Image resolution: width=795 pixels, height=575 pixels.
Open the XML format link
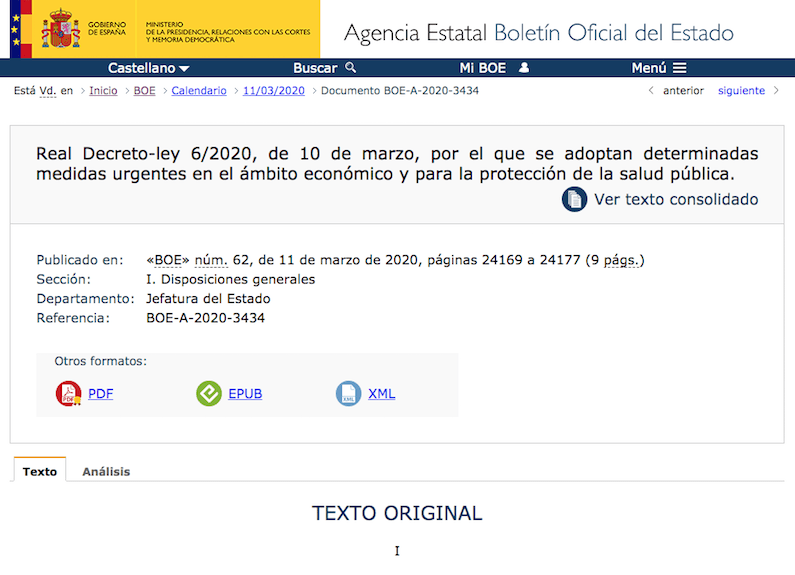coord(382,394)
